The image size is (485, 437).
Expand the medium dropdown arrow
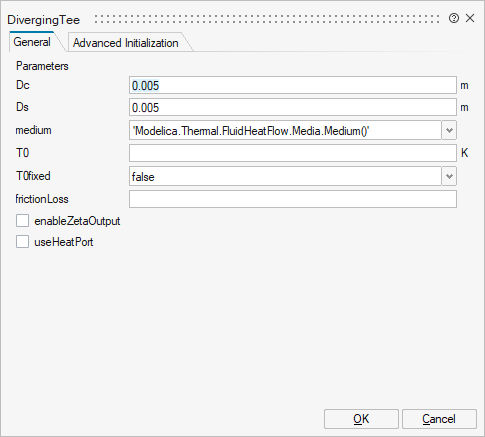[449, 130]
